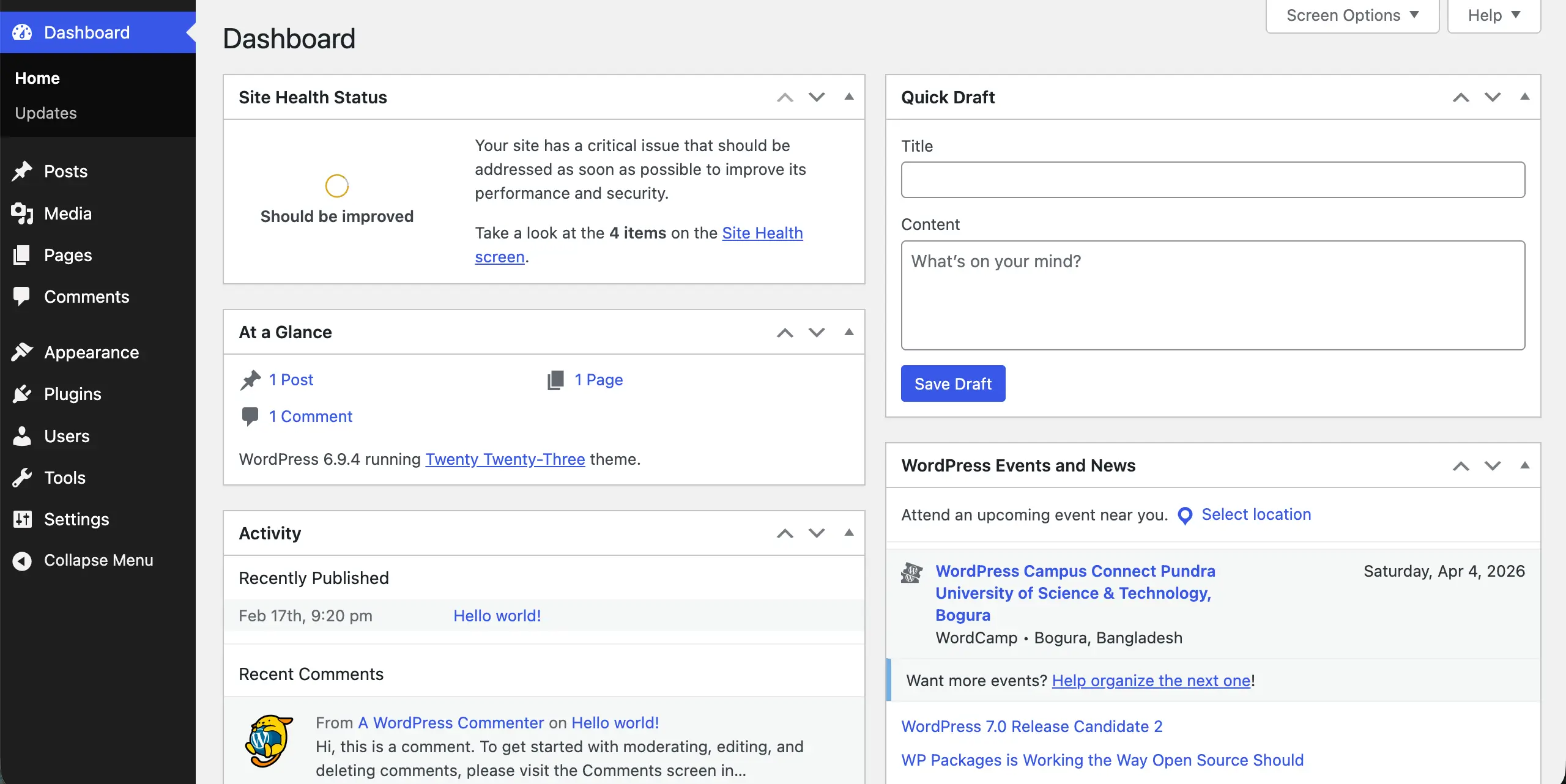Screen dimensions: 1566x784
Task: Collapse the At a Glance panel
Action: tap(849, 332)
